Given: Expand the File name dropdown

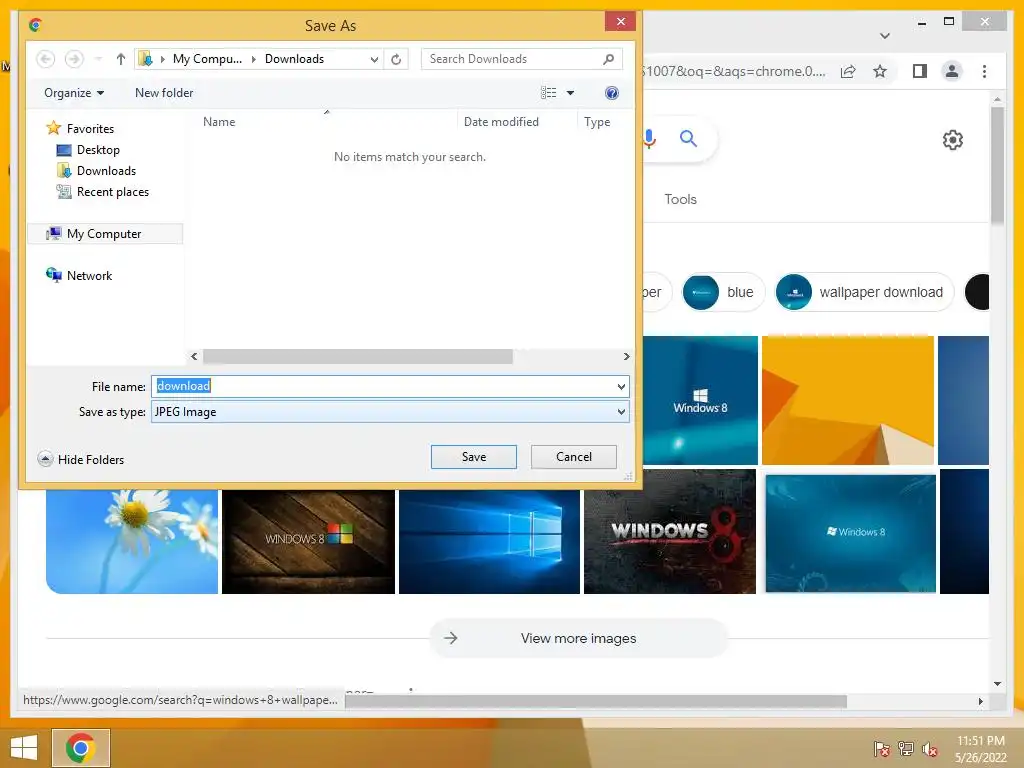Looking at the screenshot, I should pos(621,387).
